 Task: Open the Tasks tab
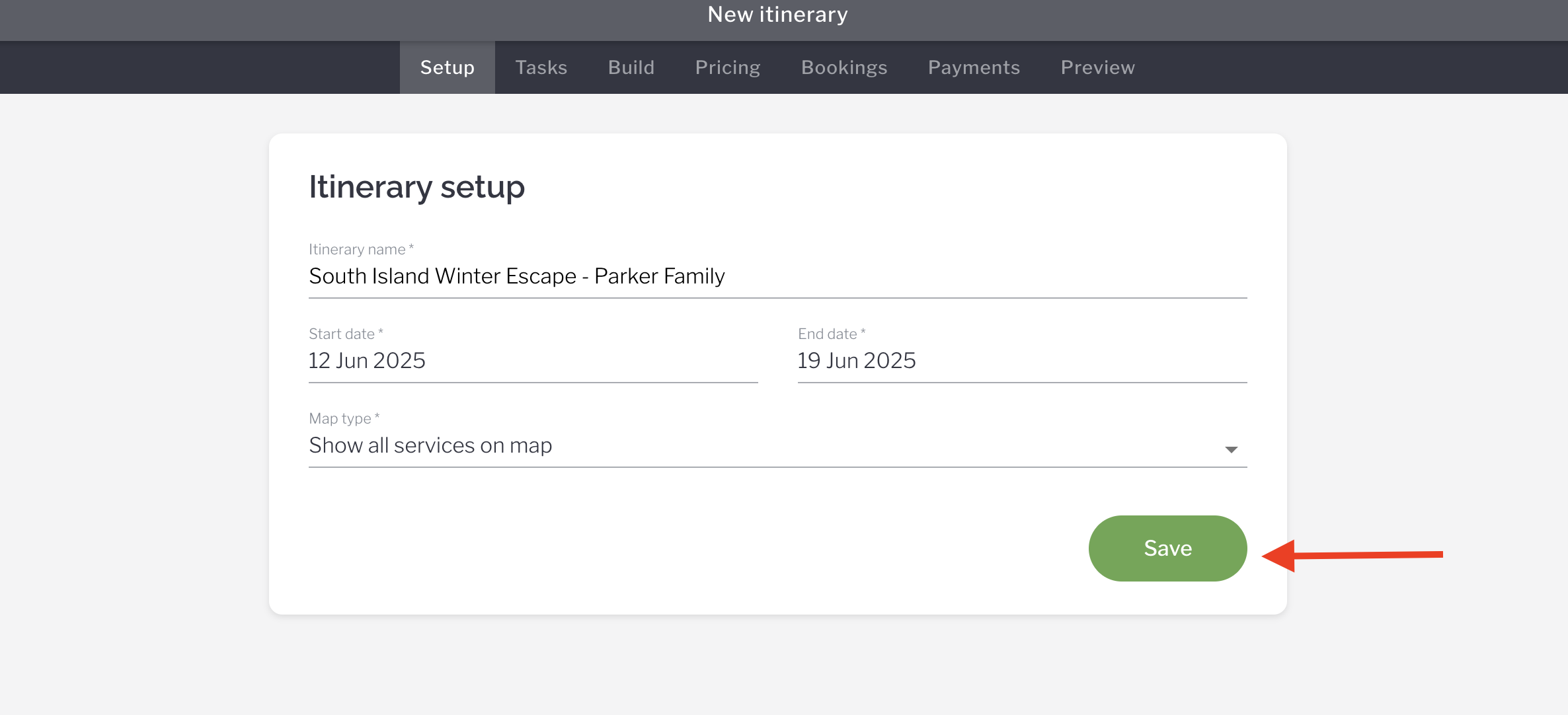pyautogui.click(x=541, y=67)
